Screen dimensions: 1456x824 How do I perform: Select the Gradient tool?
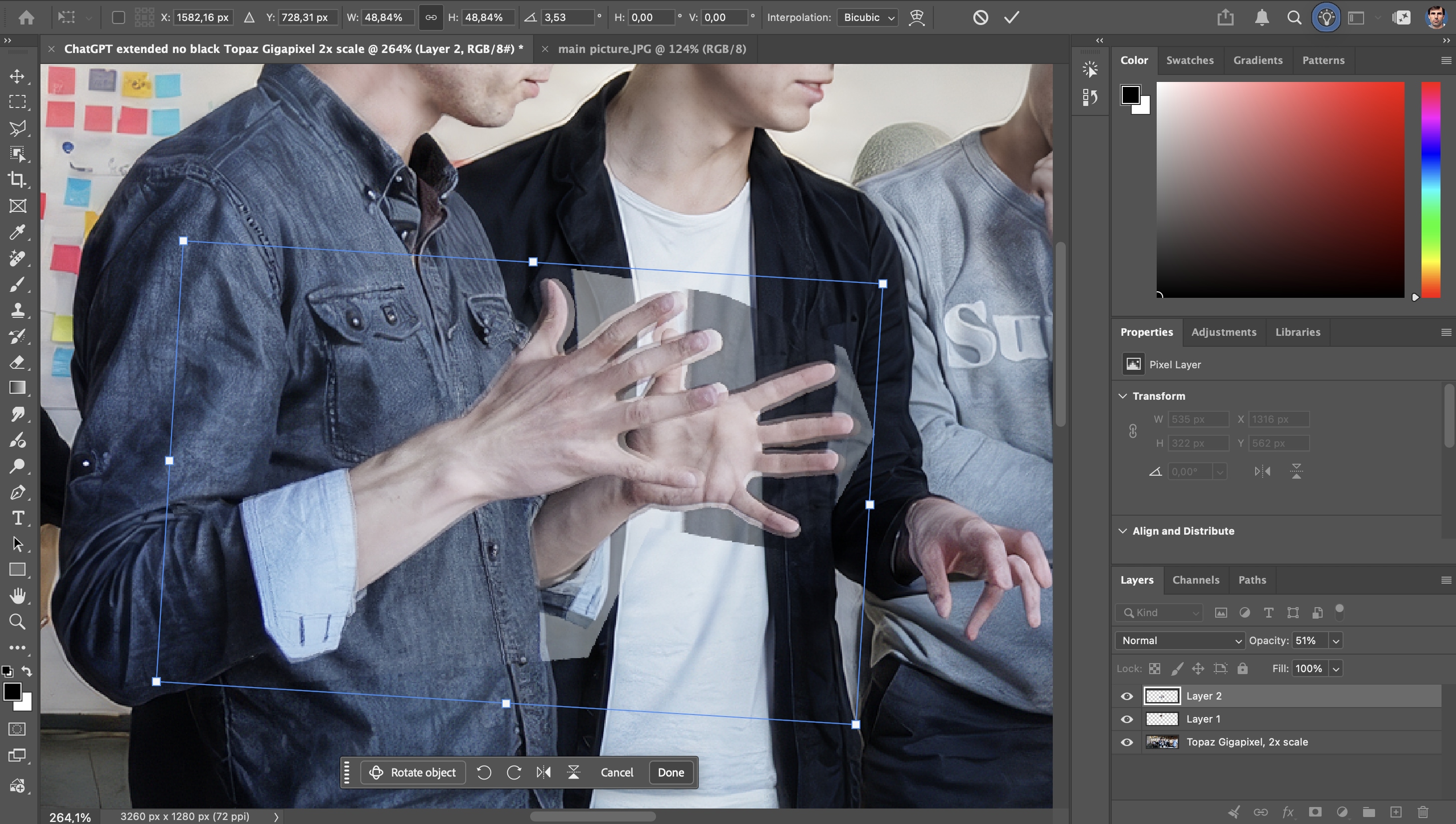pos(17,388)
